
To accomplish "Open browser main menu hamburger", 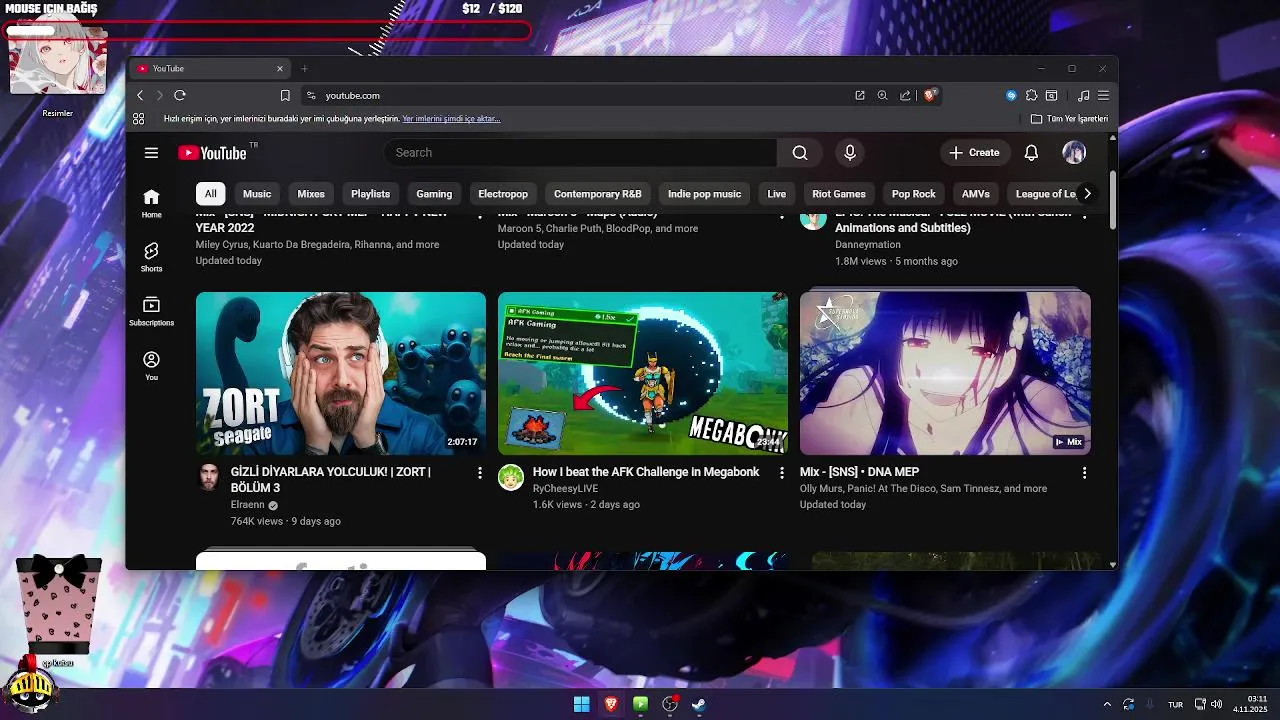I will pos(1103,95).
